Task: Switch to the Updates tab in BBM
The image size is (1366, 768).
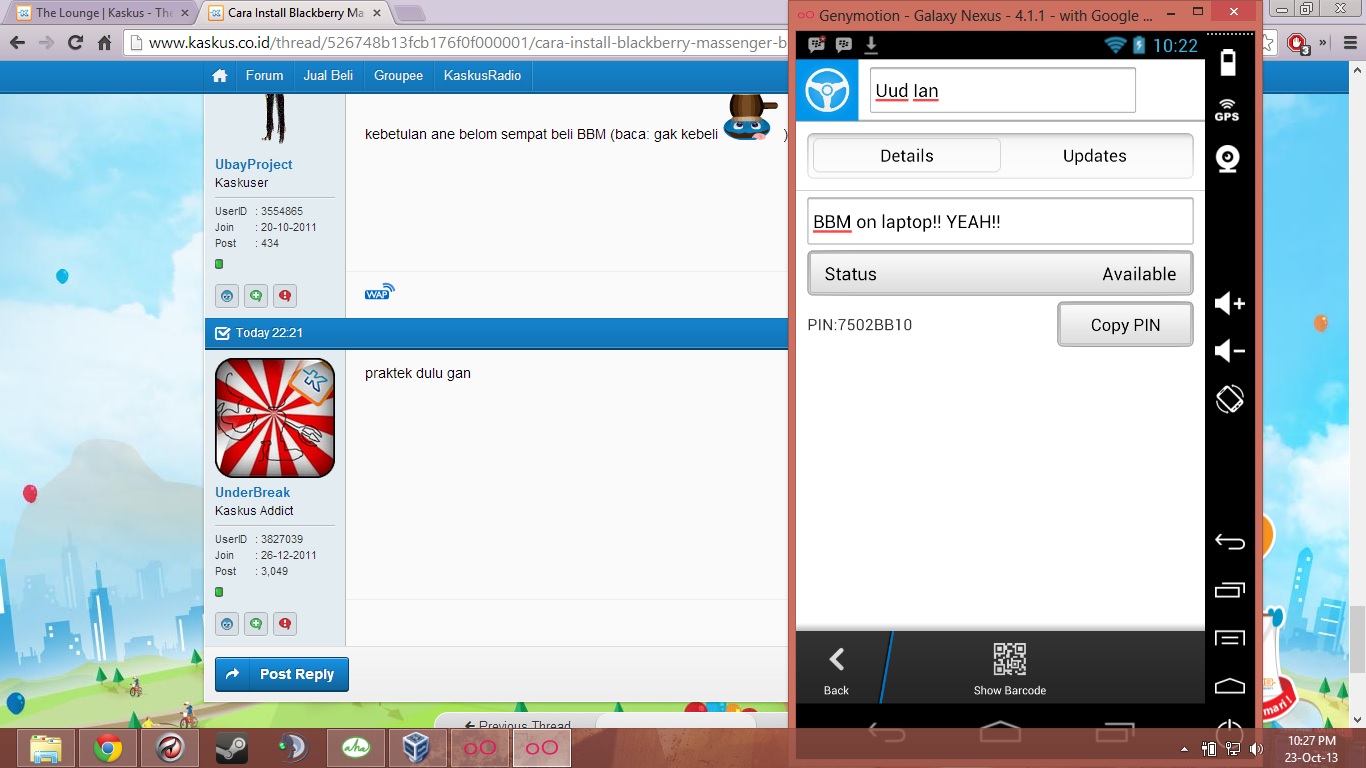Action: coord(1094,156)
